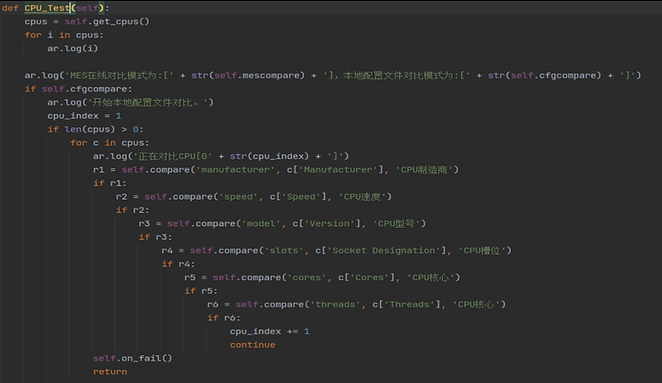Click the 'cores' string in r5 compare
This screenshot has height=383, width=662.
click(307, 278)
